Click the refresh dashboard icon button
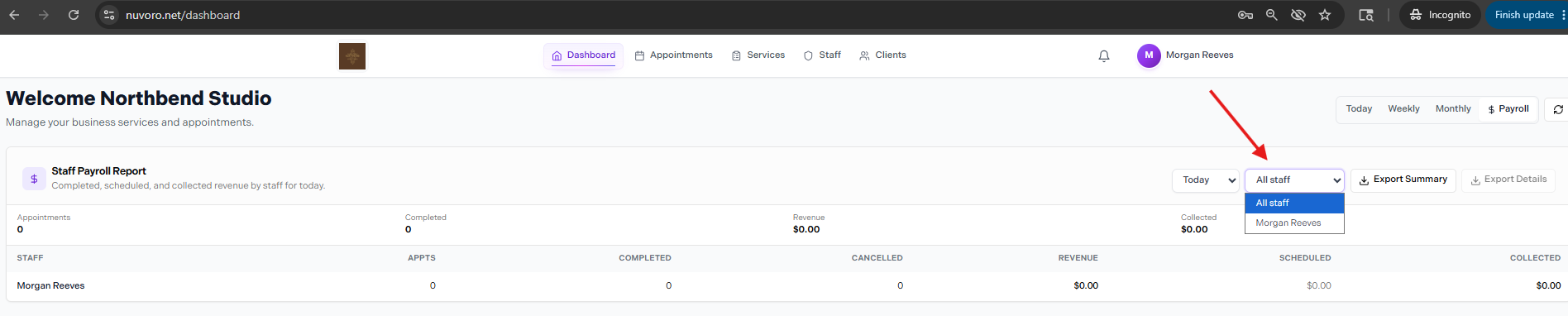Screen dimensions: 1568x316 coord(1558,109)
